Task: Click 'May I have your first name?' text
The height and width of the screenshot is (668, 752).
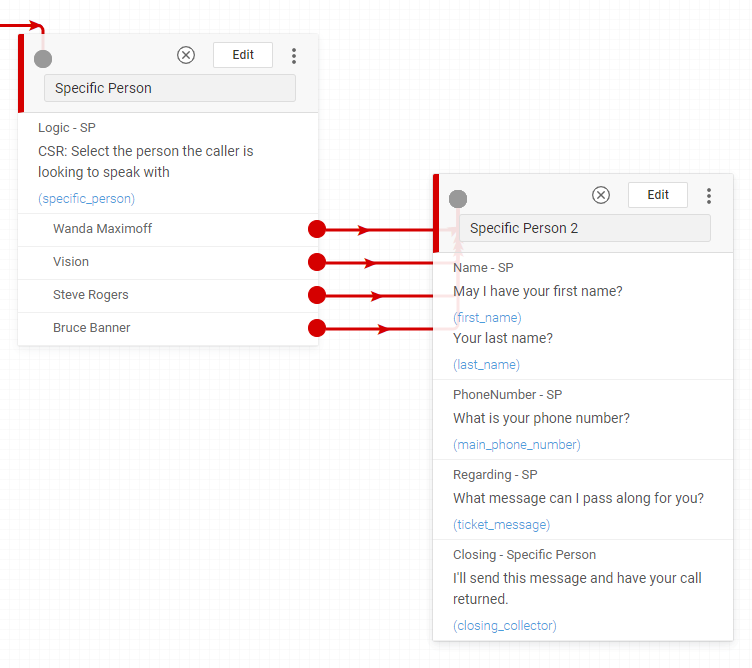Action: (538, 291)
